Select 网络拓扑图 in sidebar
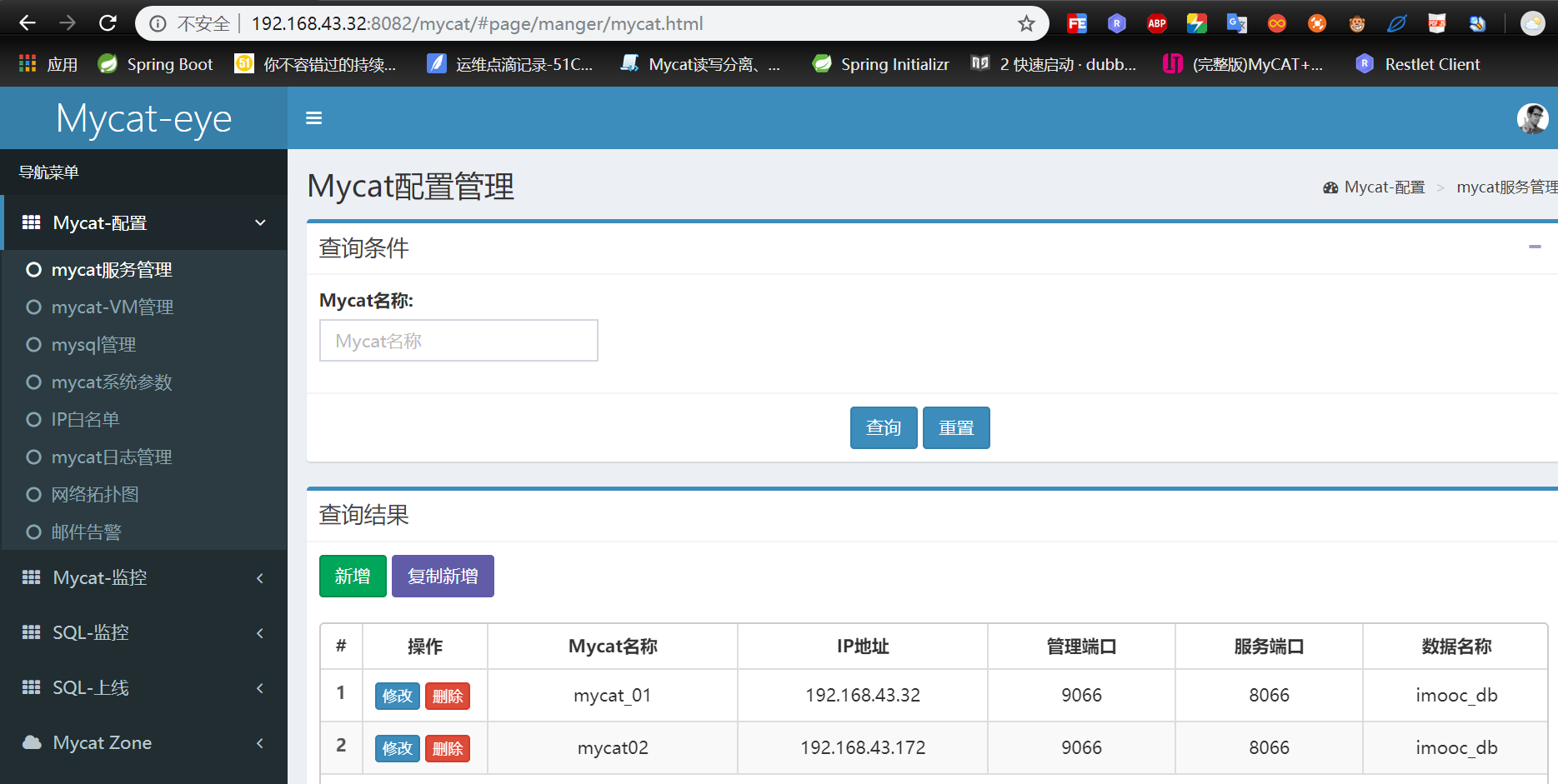Image resolution: width=1558 pixels, height=784 pixels. (95, 495)
